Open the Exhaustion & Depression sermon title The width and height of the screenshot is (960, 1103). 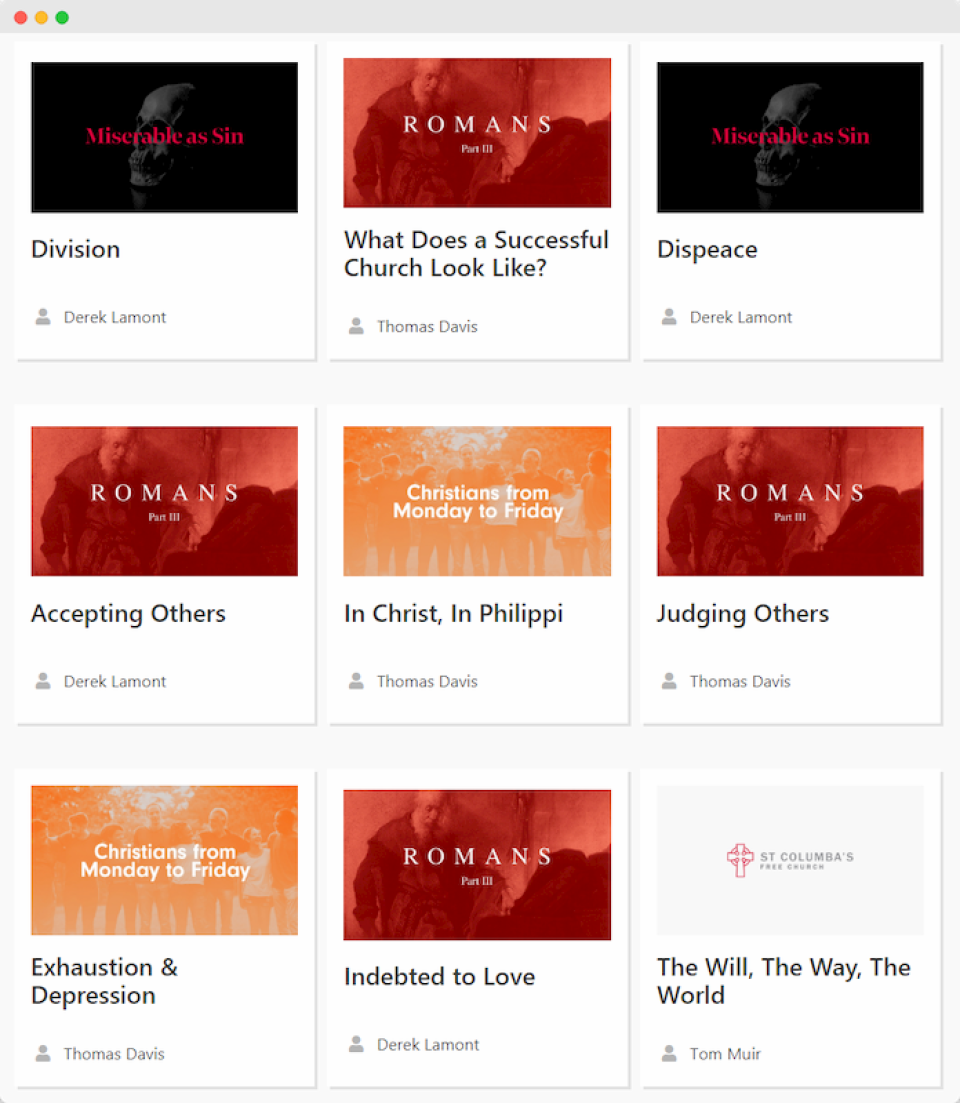coord(105,981)
